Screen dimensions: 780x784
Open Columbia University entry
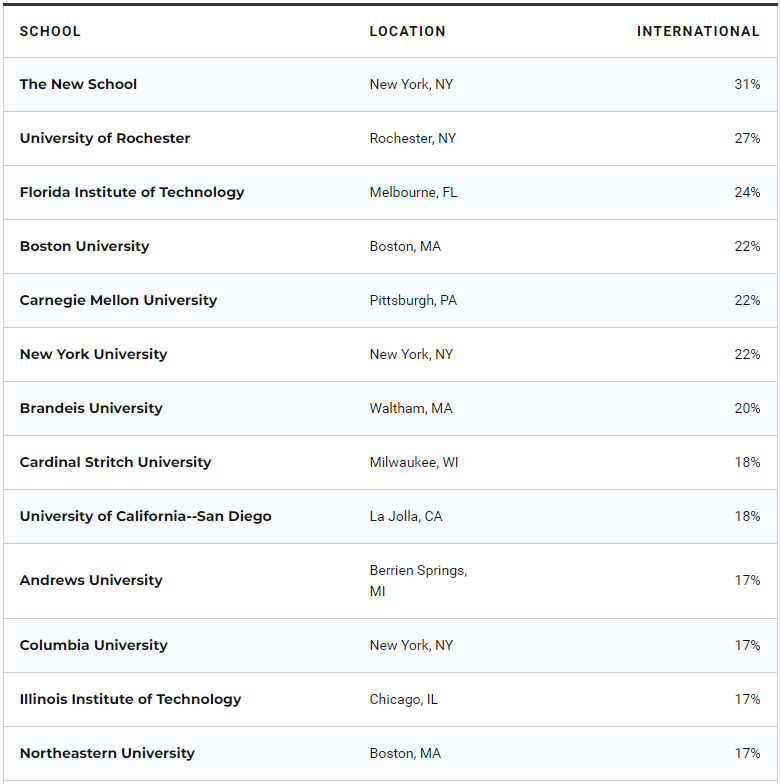click(x=93, y=645)
